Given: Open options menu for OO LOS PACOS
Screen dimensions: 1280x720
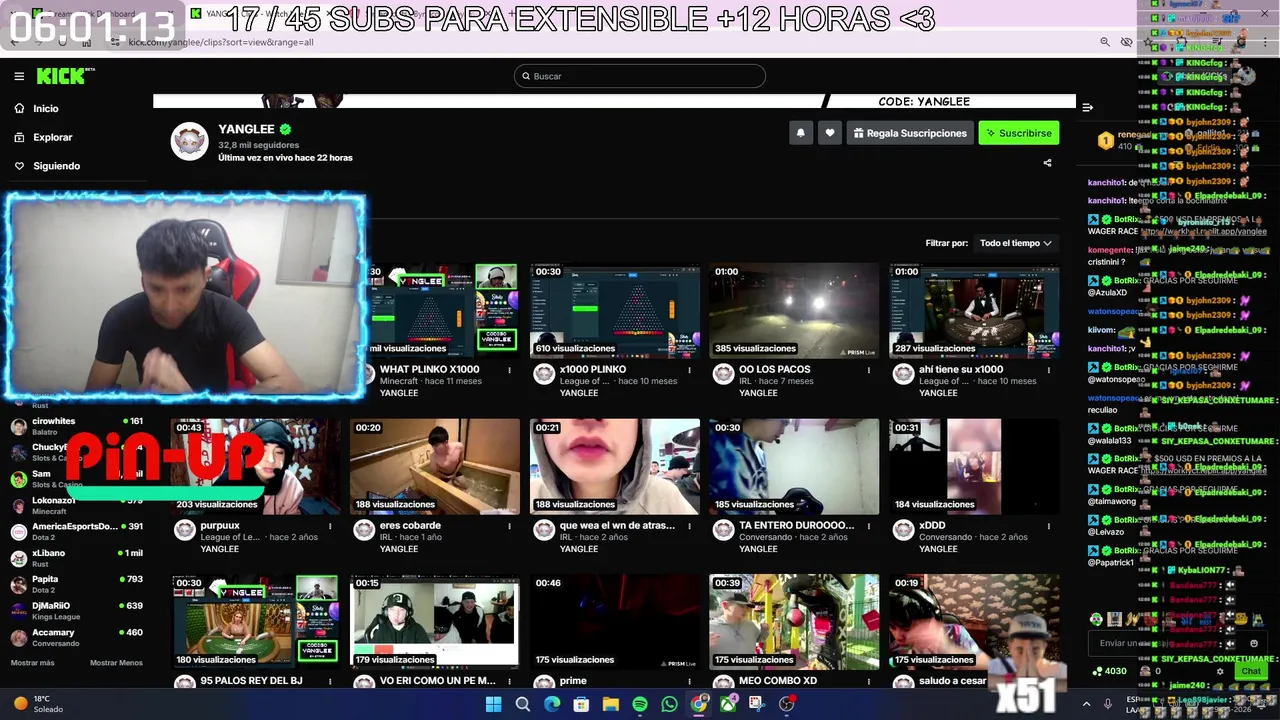Looking at the screenshot, I should (x=868, y=370).
